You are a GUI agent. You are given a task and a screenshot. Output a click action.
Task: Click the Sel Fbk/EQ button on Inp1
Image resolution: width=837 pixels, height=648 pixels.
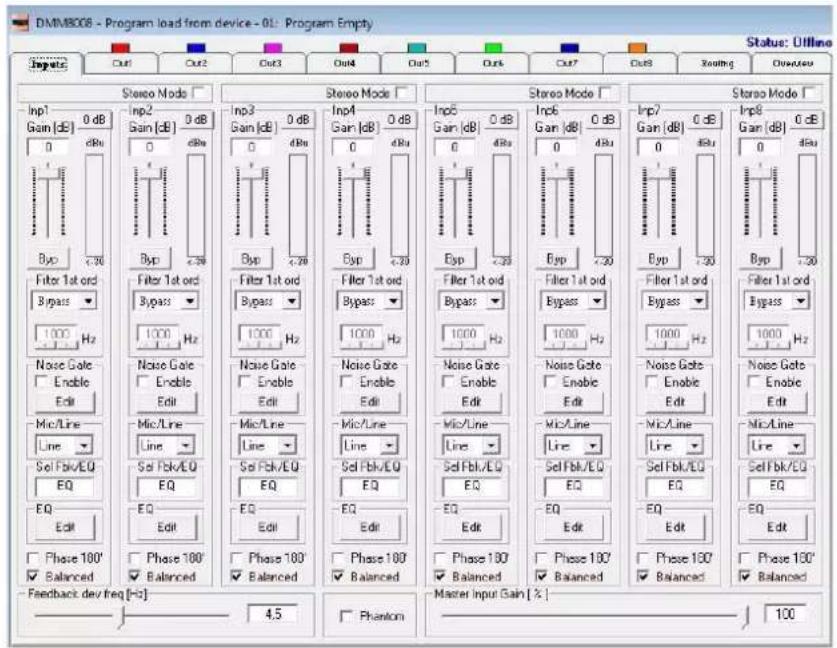tap(65, 486)
